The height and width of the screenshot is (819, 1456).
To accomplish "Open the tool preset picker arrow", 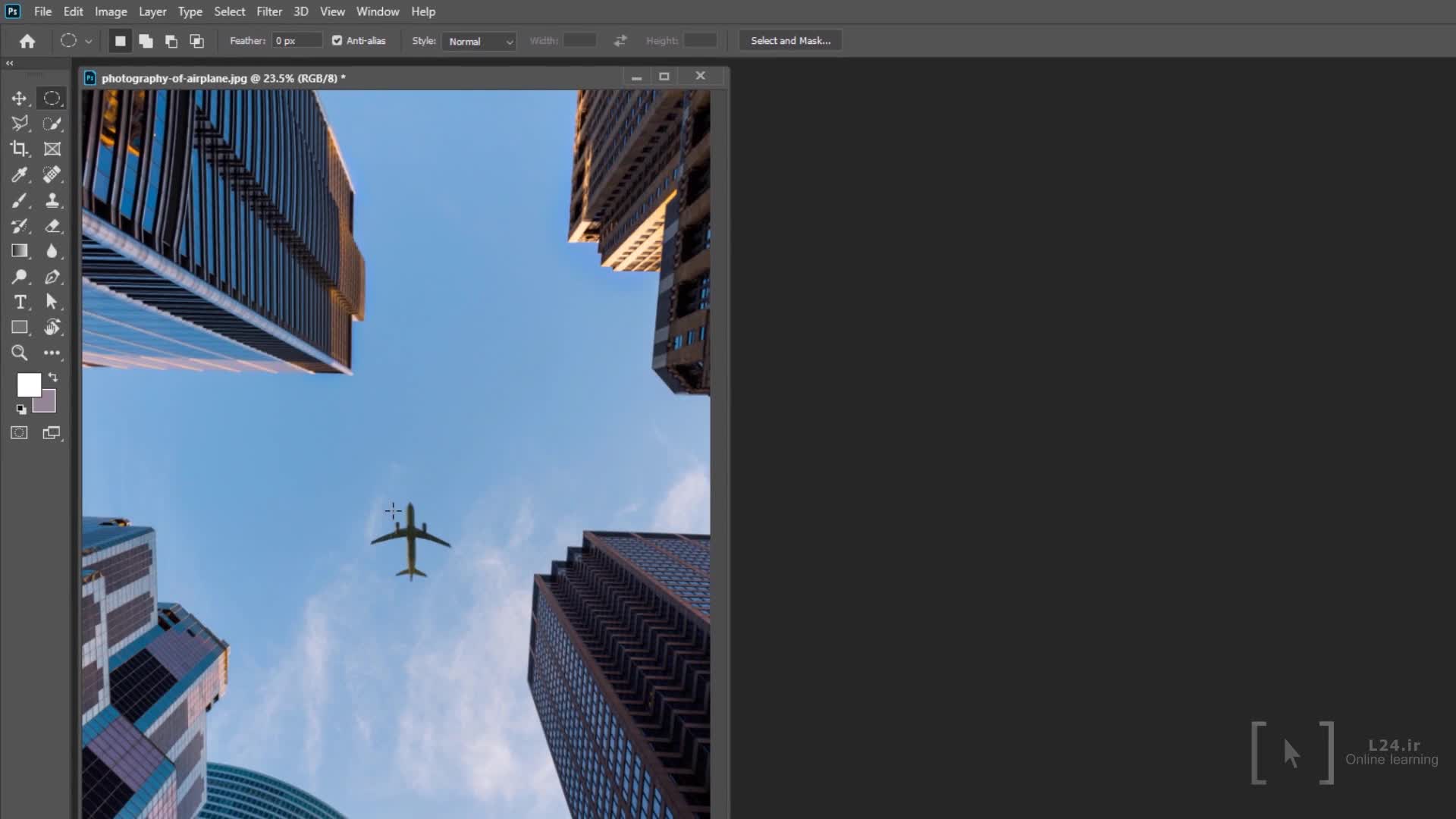I will point(89,42).
